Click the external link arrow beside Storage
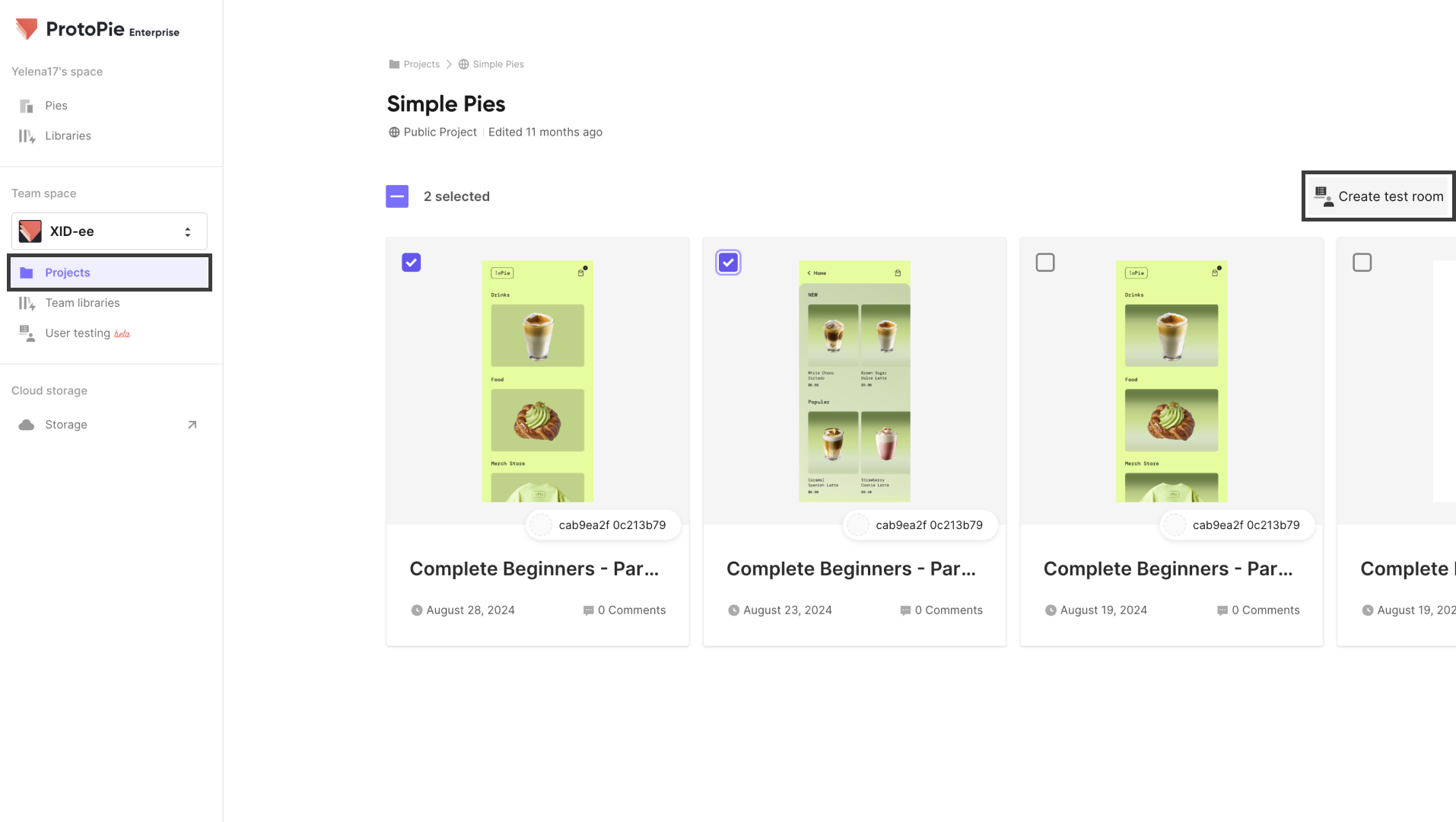Screen dimensions: 1456x822 [x=192, y=425]
